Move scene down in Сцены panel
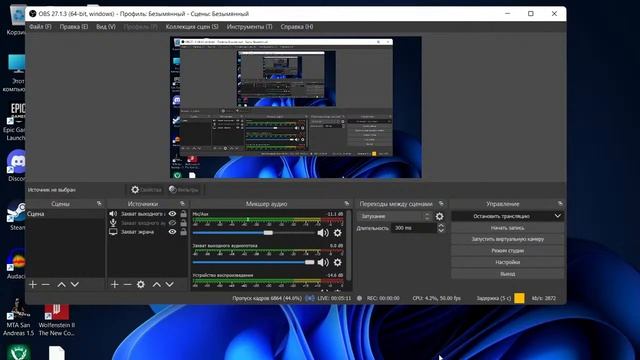 pyautogui.click(x=75, y=284)
